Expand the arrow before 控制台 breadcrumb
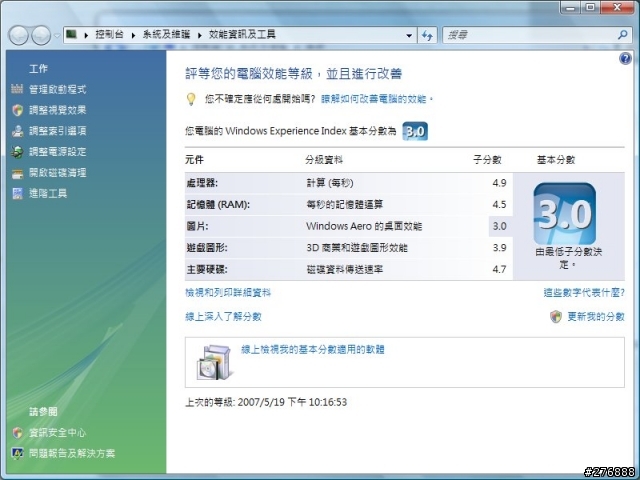640x480 pixels. tap(86, 35)
